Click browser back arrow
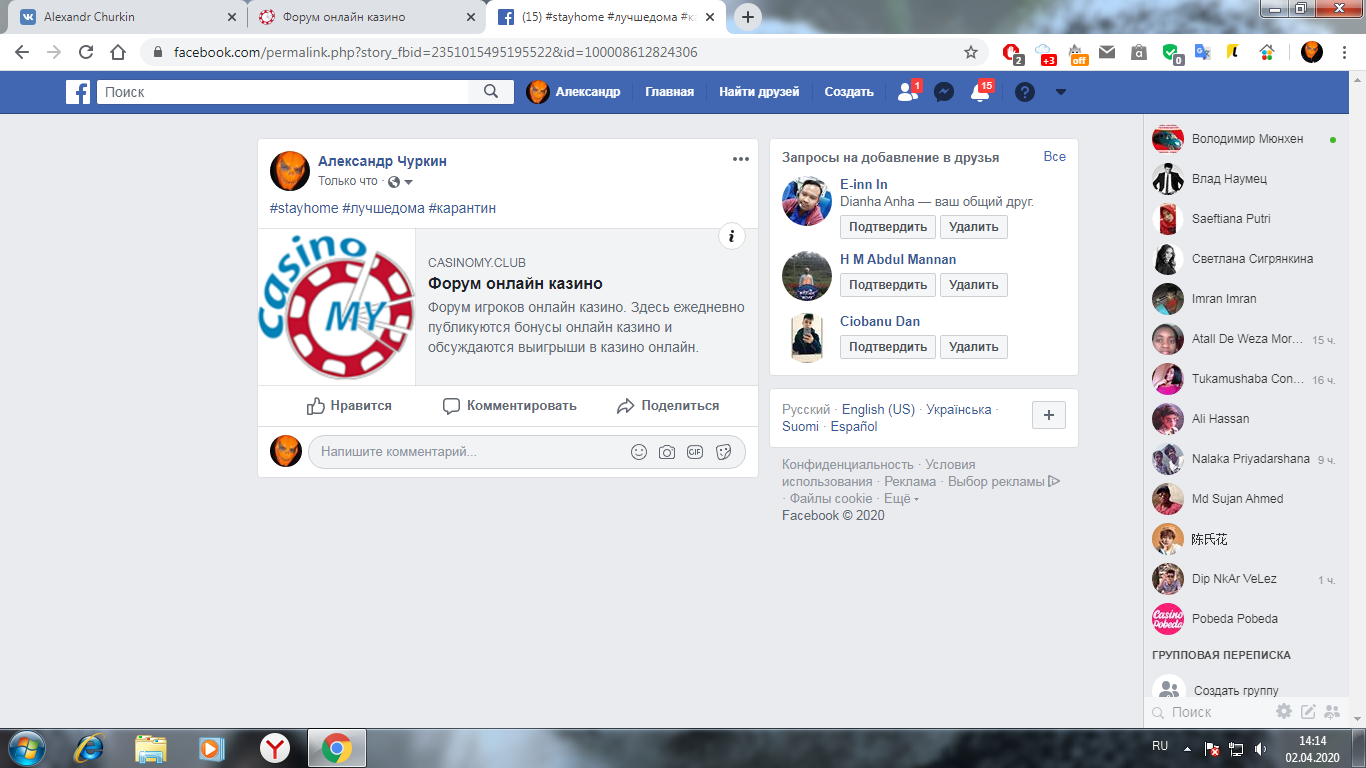The height and width of the screenshot is (768, 1366). tap(22, 52)
